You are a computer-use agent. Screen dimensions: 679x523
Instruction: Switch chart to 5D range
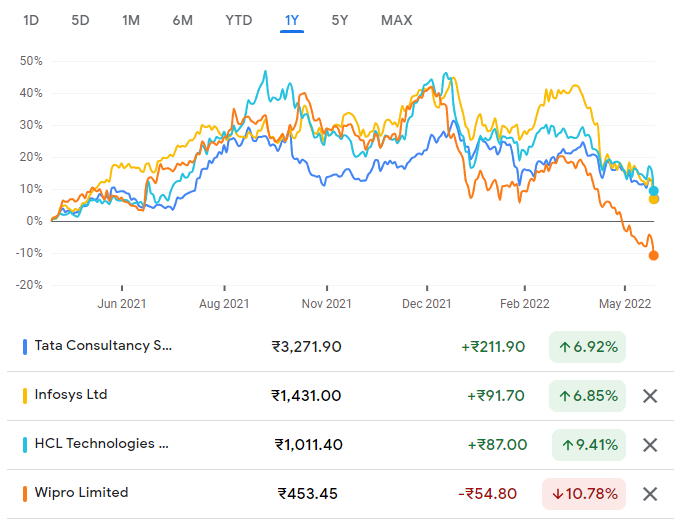pyautogui.click(x=80, y=20)
